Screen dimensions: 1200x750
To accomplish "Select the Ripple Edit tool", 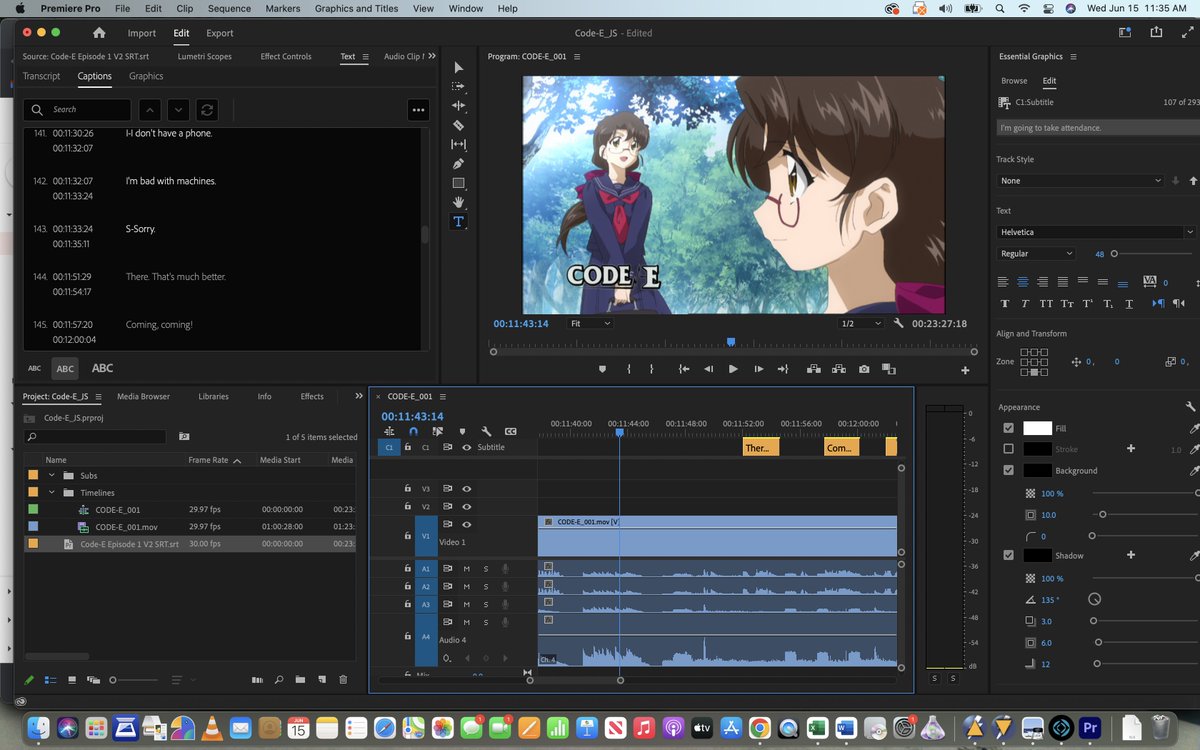I will pos(458,105).
